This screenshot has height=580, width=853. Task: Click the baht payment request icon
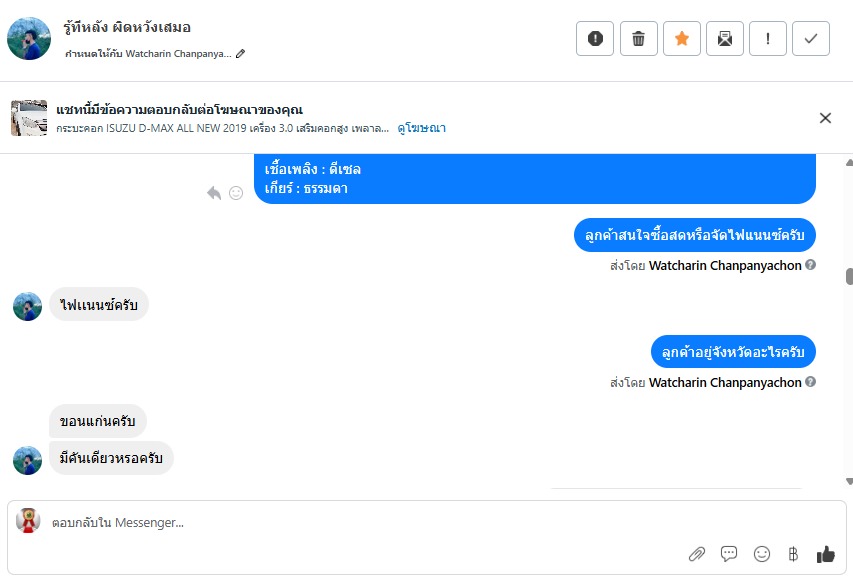click(793, 554)
